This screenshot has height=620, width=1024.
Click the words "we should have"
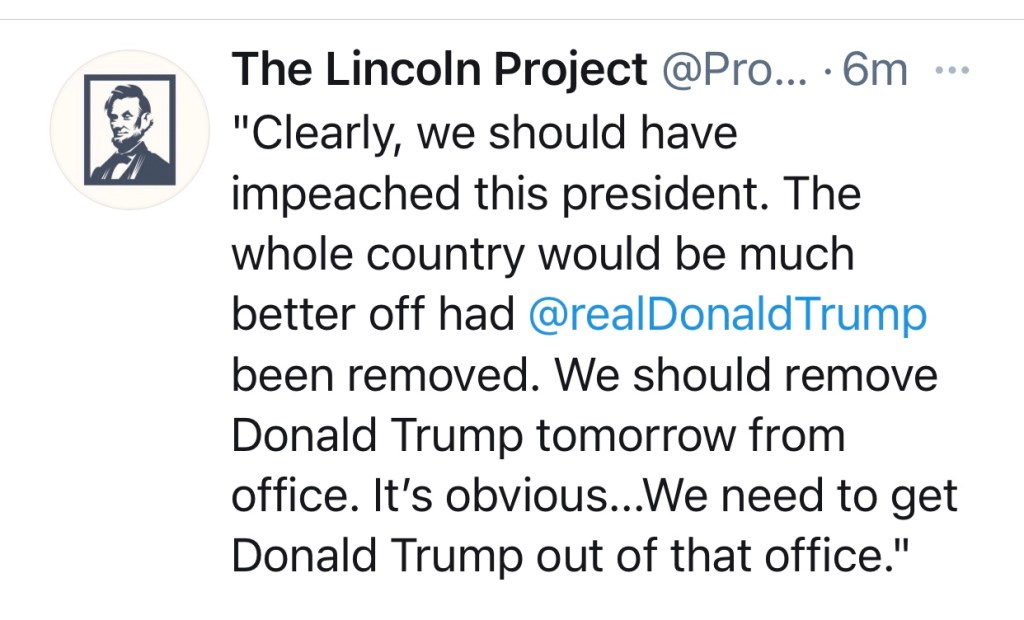click(576, 132)
